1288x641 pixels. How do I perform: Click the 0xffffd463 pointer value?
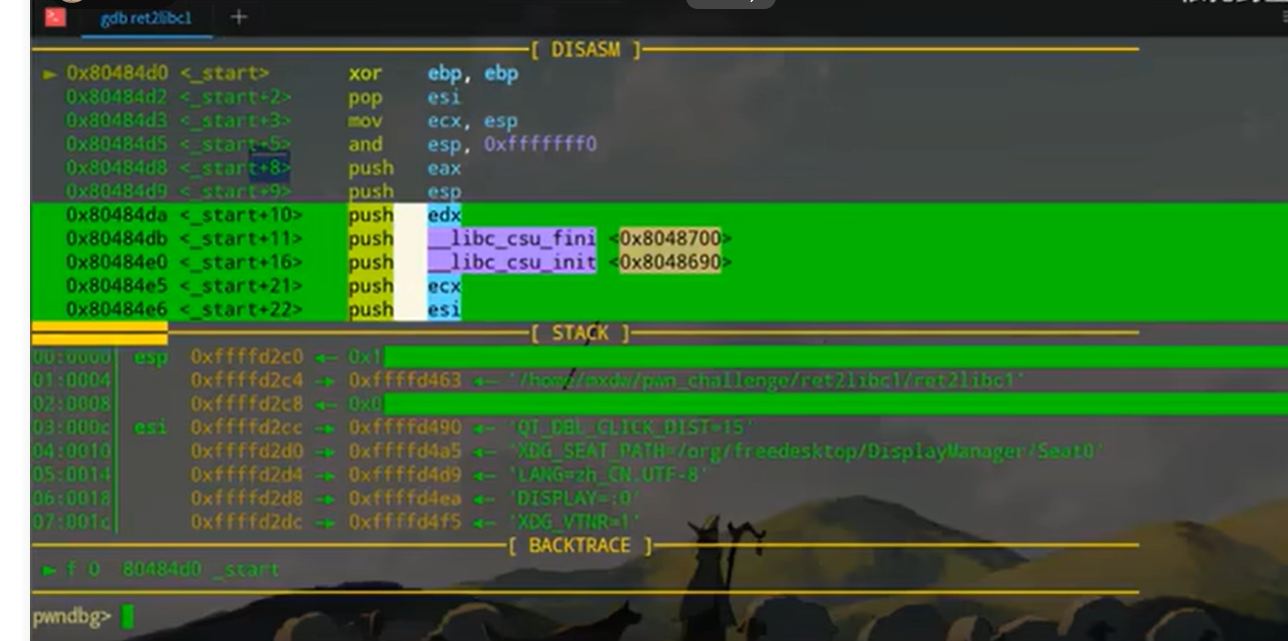point(405,381)
